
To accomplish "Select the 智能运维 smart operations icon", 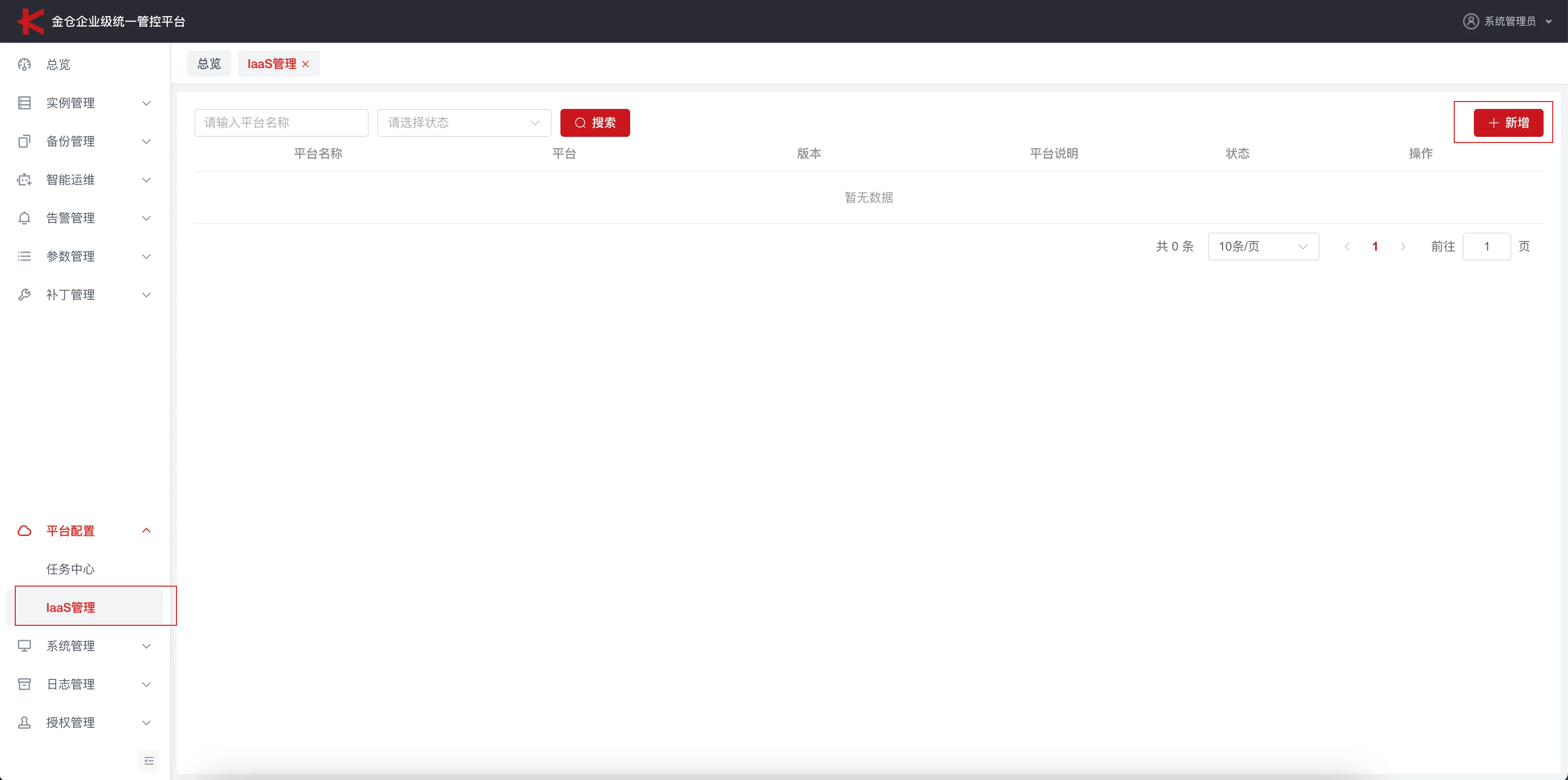I will click(24, 179).
